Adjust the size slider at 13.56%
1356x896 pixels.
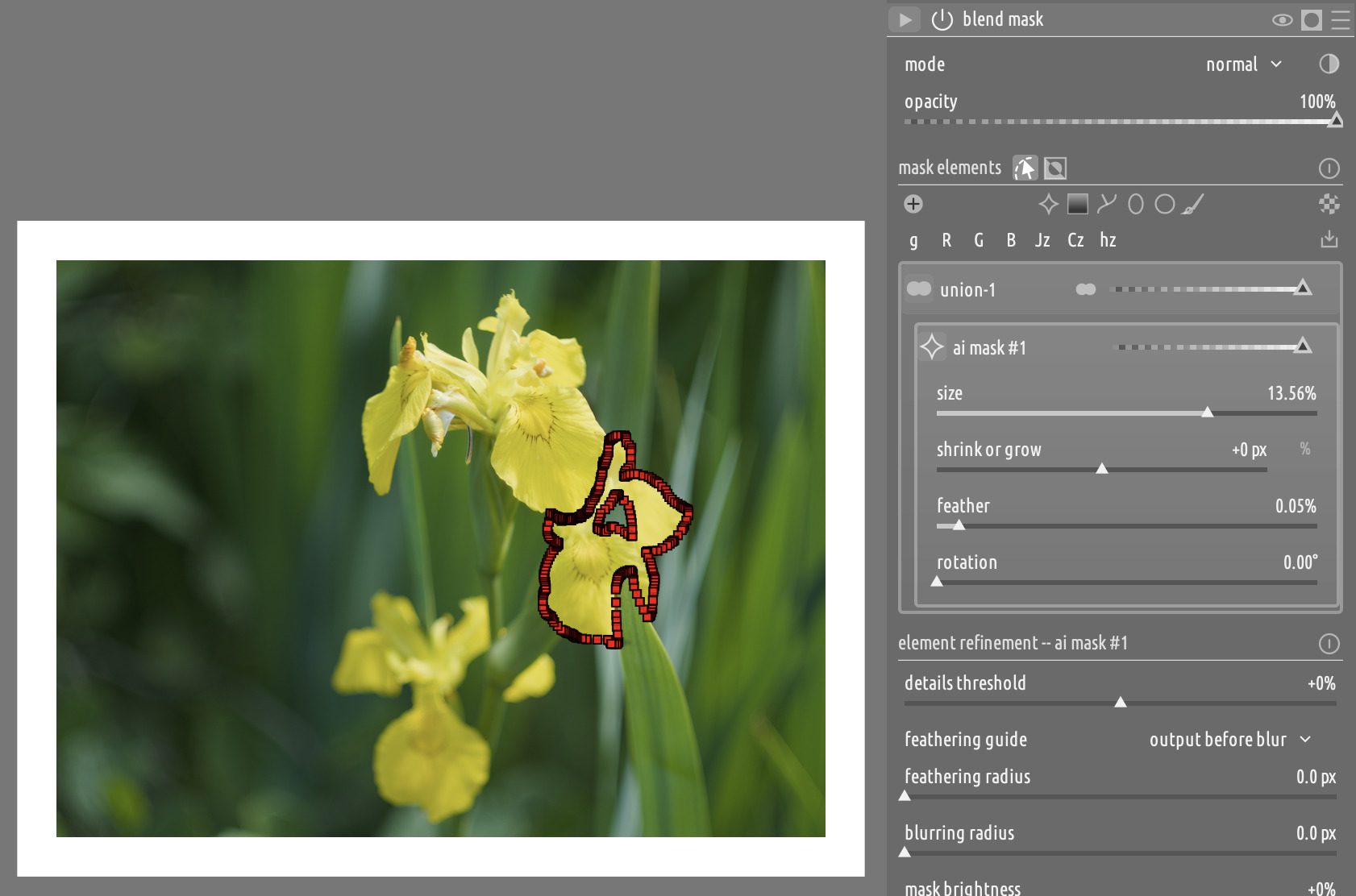[x=1127, y=413]
